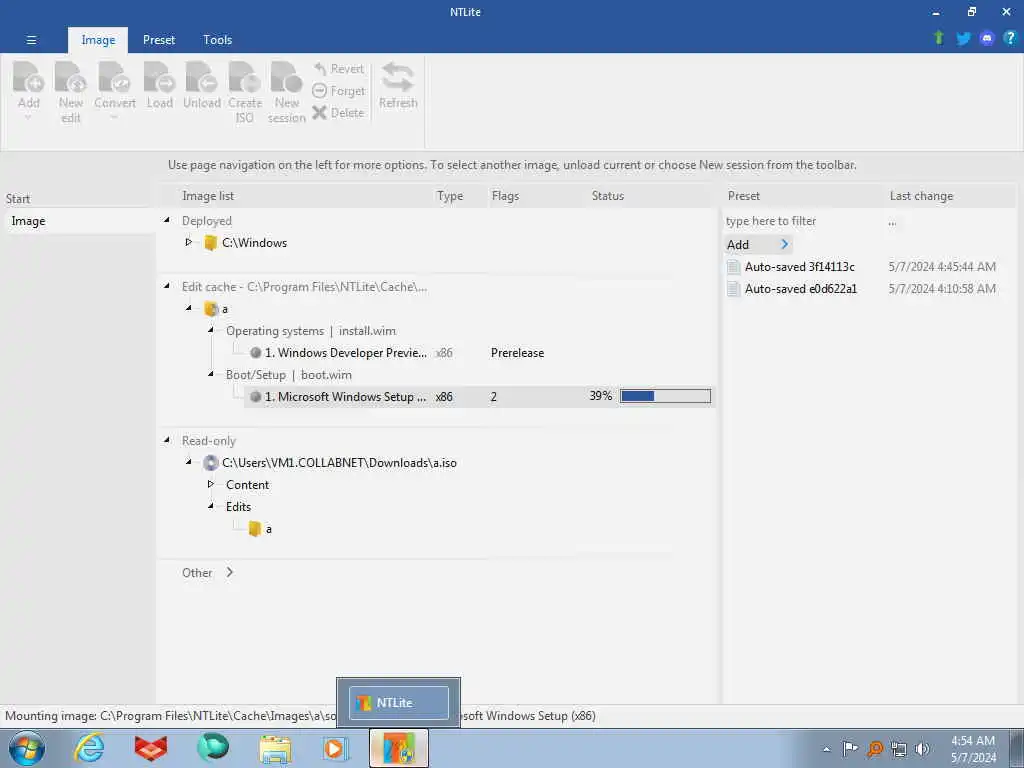Click the Add image toolbar icon
The height and width of the screenshot is (768, 1024).
pos(29,77)
